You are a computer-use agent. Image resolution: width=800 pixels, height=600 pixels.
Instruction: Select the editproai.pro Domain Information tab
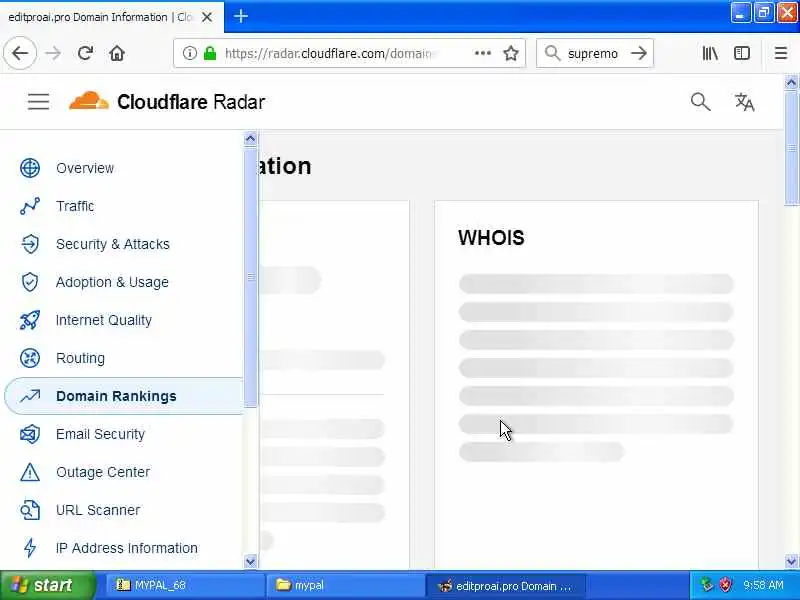(99, 17)
